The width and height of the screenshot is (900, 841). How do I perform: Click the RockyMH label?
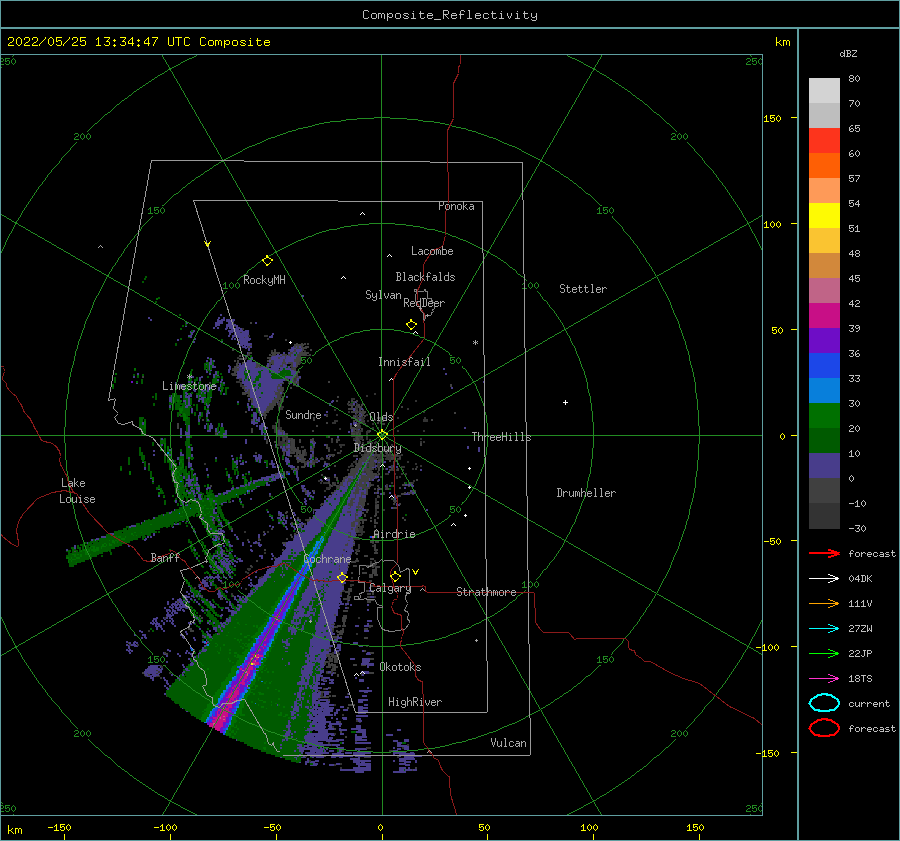(264, 280)
